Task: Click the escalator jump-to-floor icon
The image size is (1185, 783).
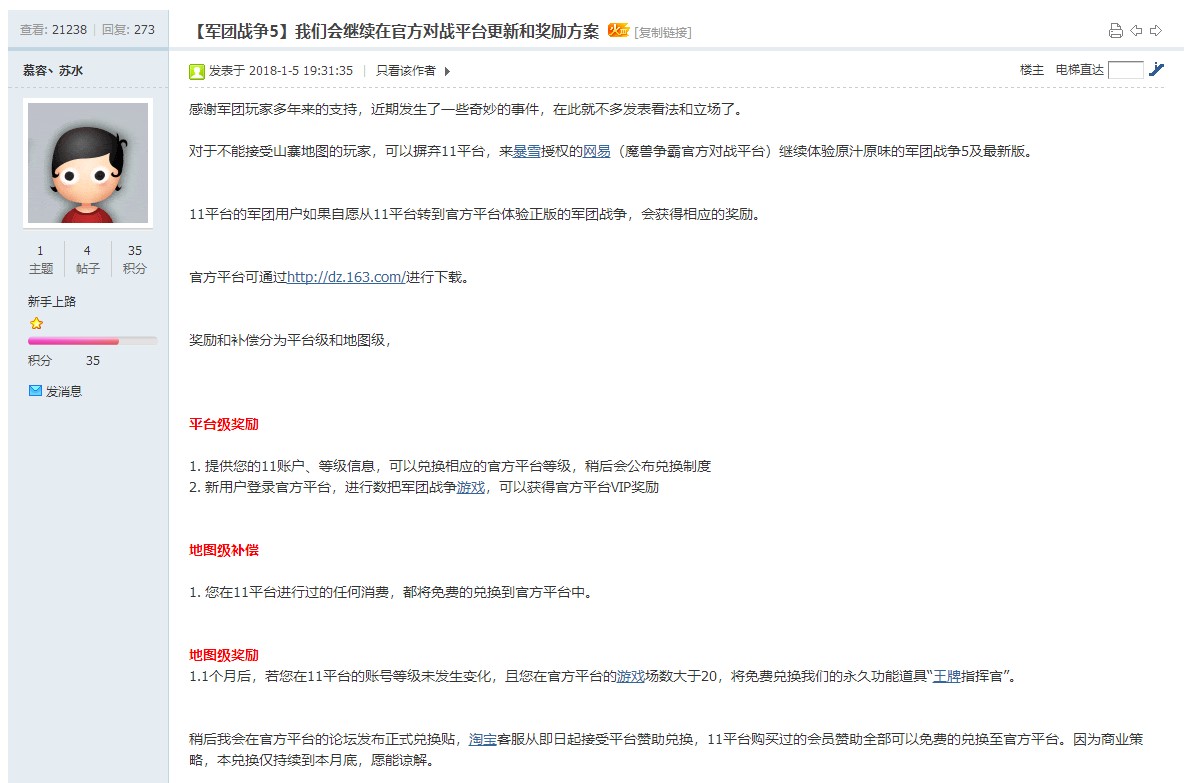Action: [1156, 70]
